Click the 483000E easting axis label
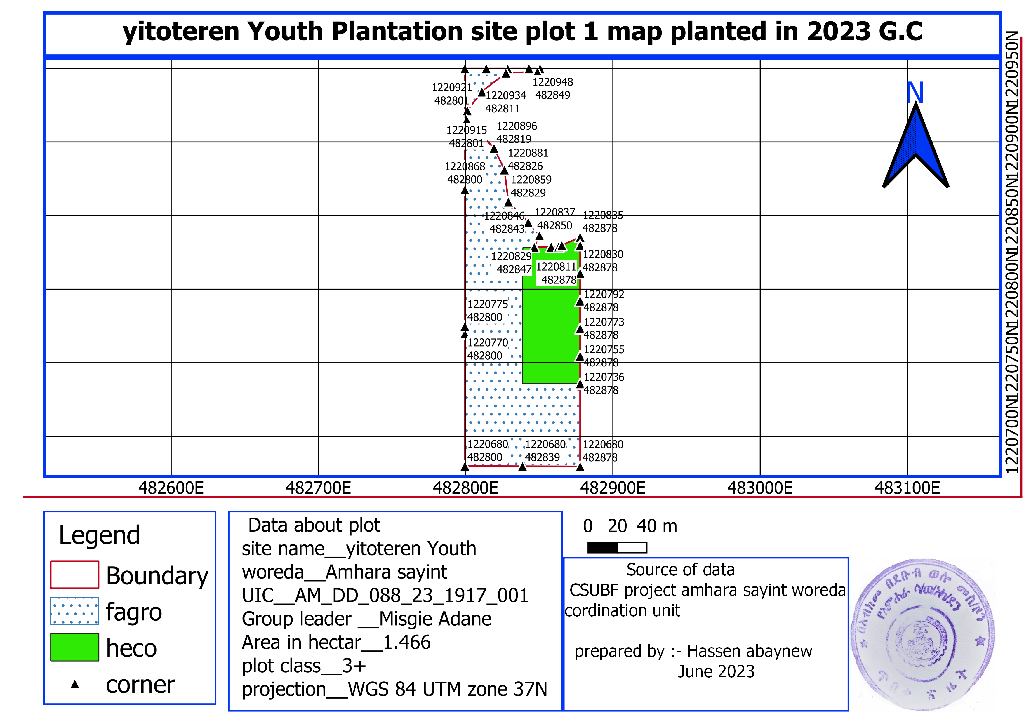Image resolution: width=1024 pixels, height=724 pixels. (x=760, y=489)
